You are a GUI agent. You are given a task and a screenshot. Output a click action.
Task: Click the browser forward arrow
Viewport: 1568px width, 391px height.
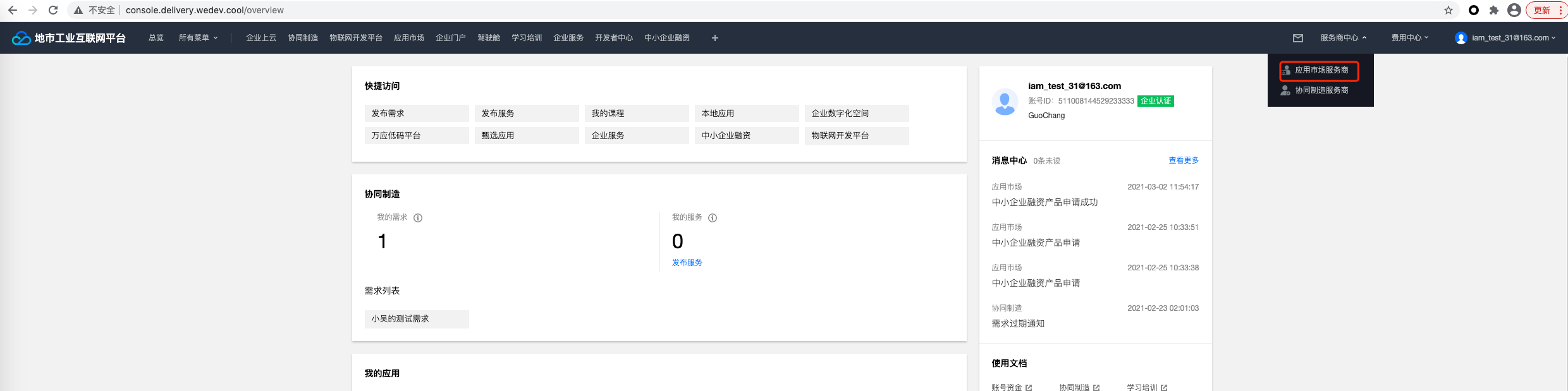pyautogui.click(x=33, y=10)
